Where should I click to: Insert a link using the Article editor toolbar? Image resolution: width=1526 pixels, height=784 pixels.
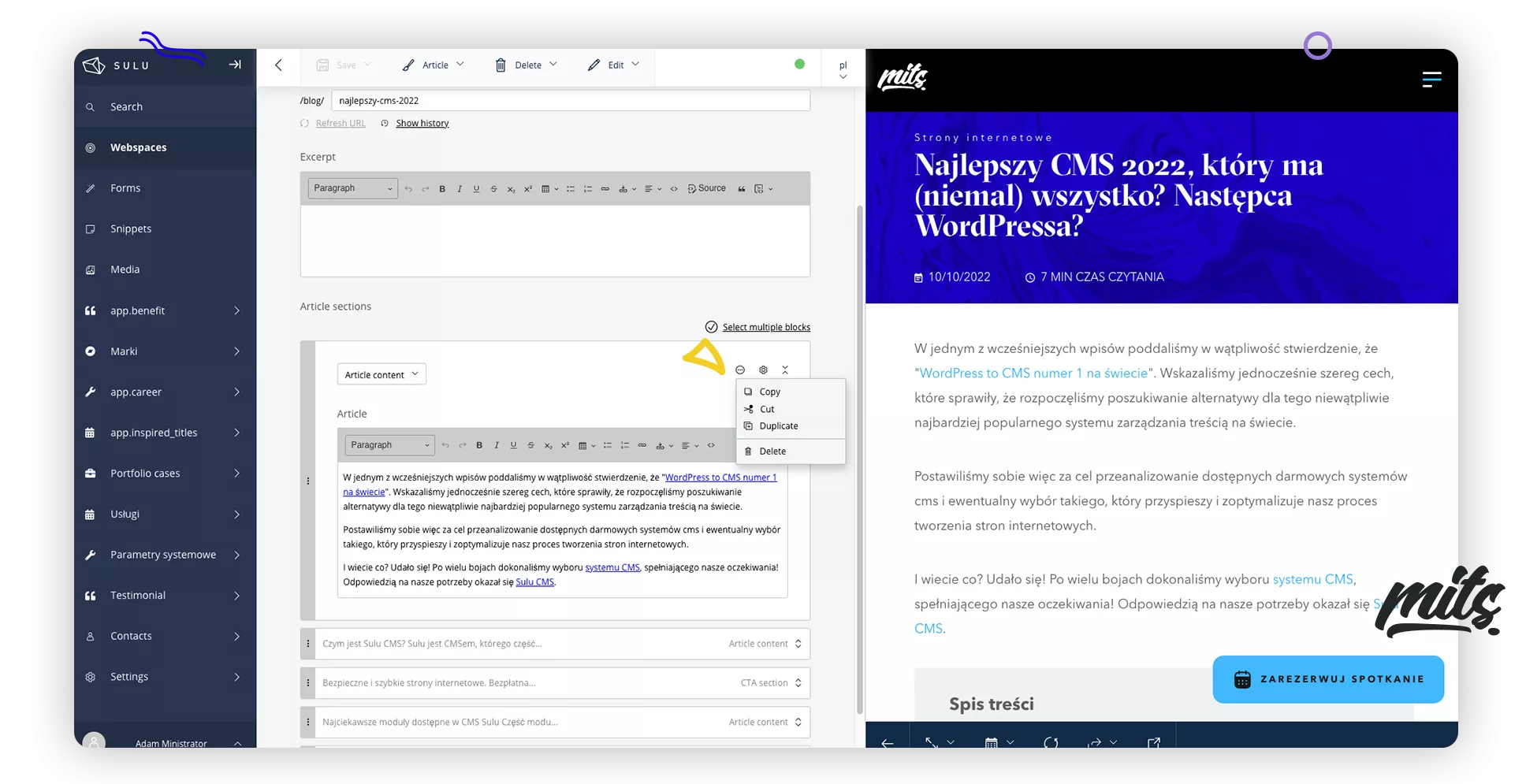[642, 446]
